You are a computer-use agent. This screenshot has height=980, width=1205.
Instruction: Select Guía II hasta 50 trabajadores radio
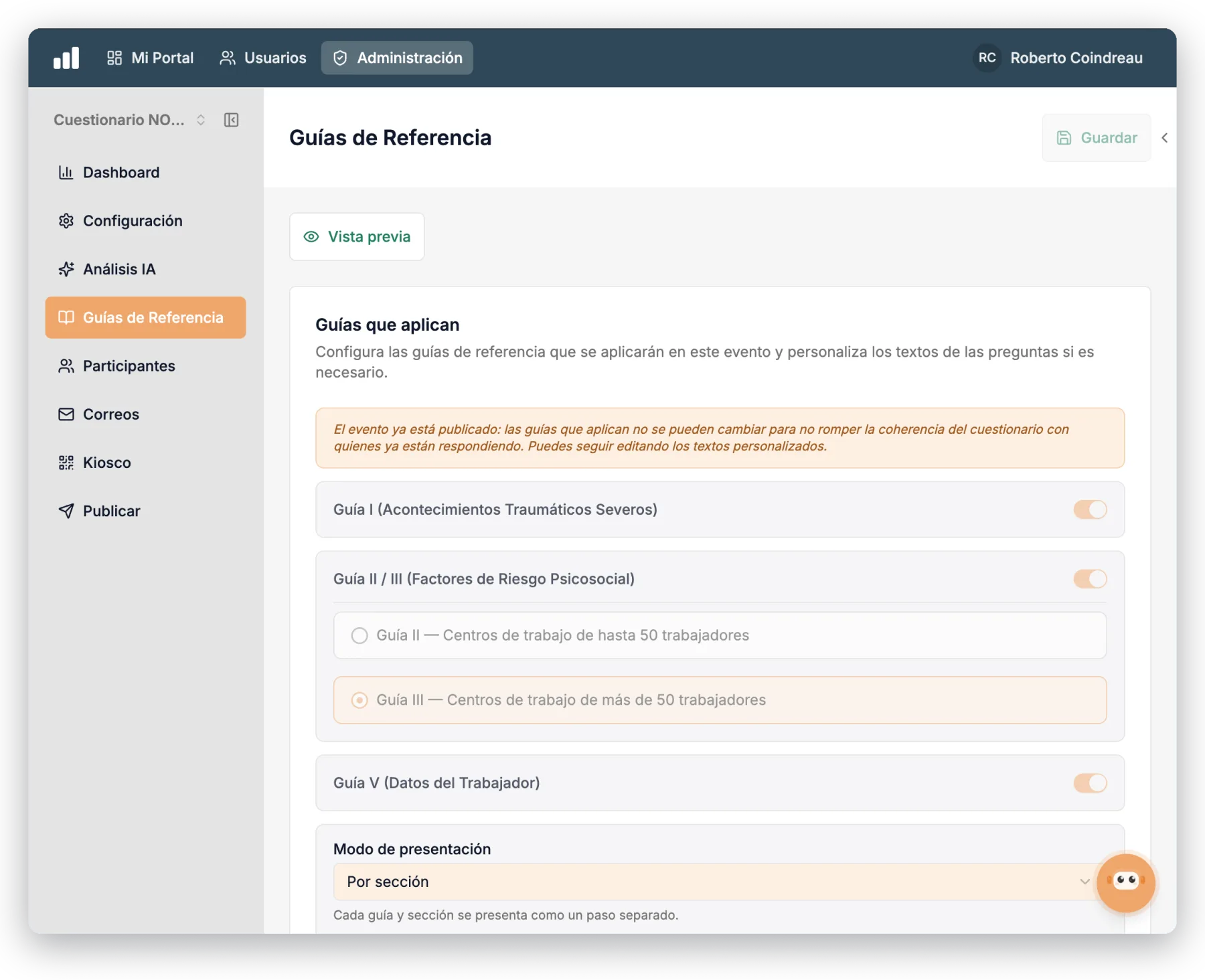pyautogui.click(x=359, y=635)
